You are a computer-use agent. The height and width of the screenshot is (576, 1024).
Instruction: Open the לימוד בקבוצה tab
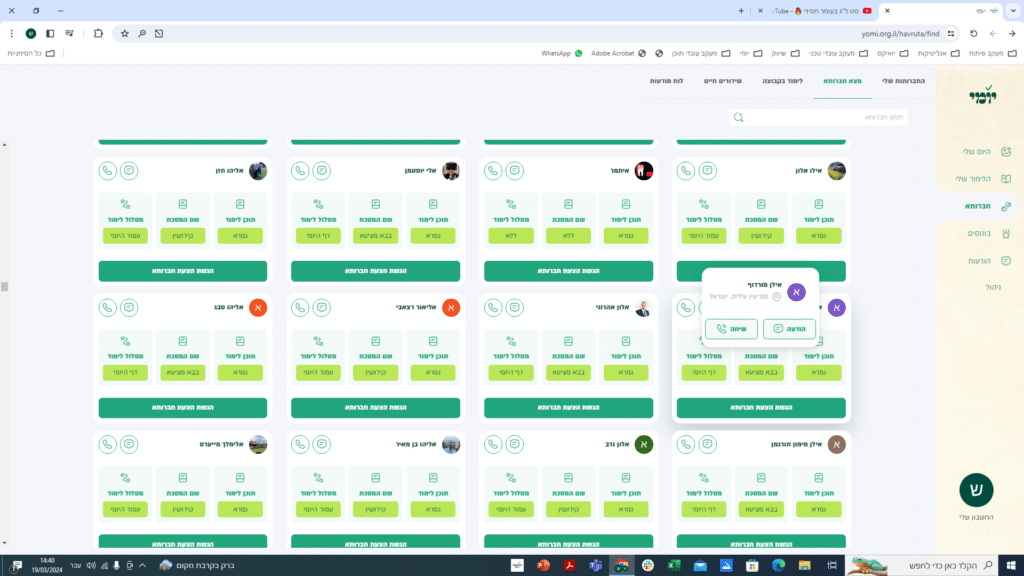[782, 80]
